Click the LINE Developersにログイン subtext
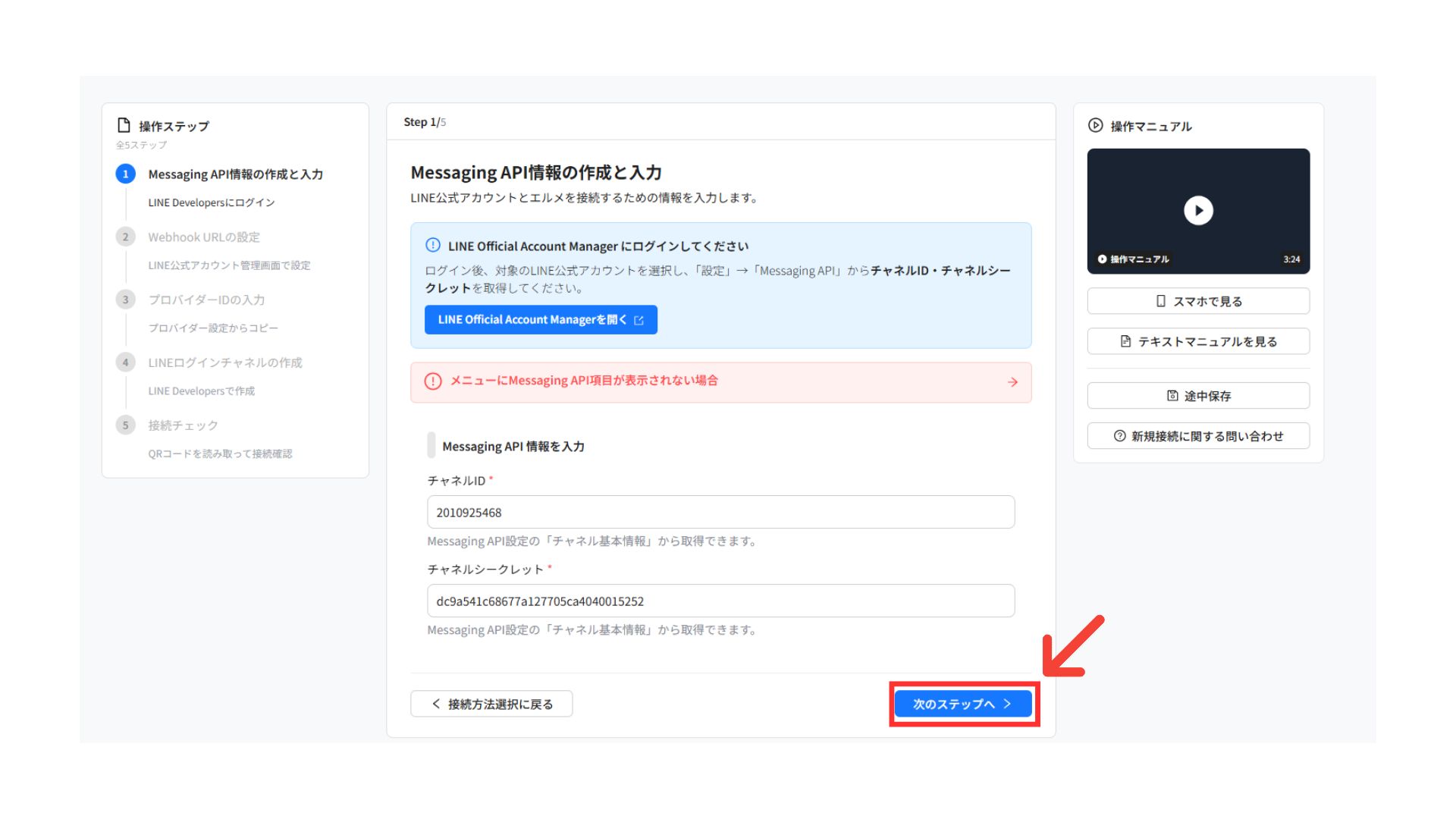The height and width of the screenshot is (819, 1456). click(212, 202)
